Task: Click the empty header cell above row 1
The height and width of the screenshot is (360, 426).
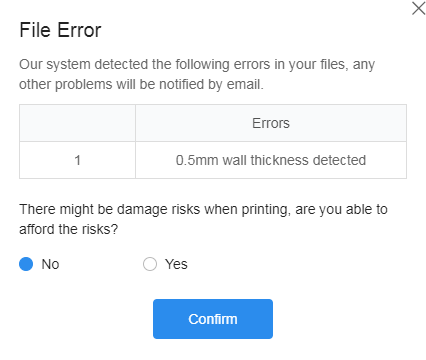Action: [x=77, y=123]
